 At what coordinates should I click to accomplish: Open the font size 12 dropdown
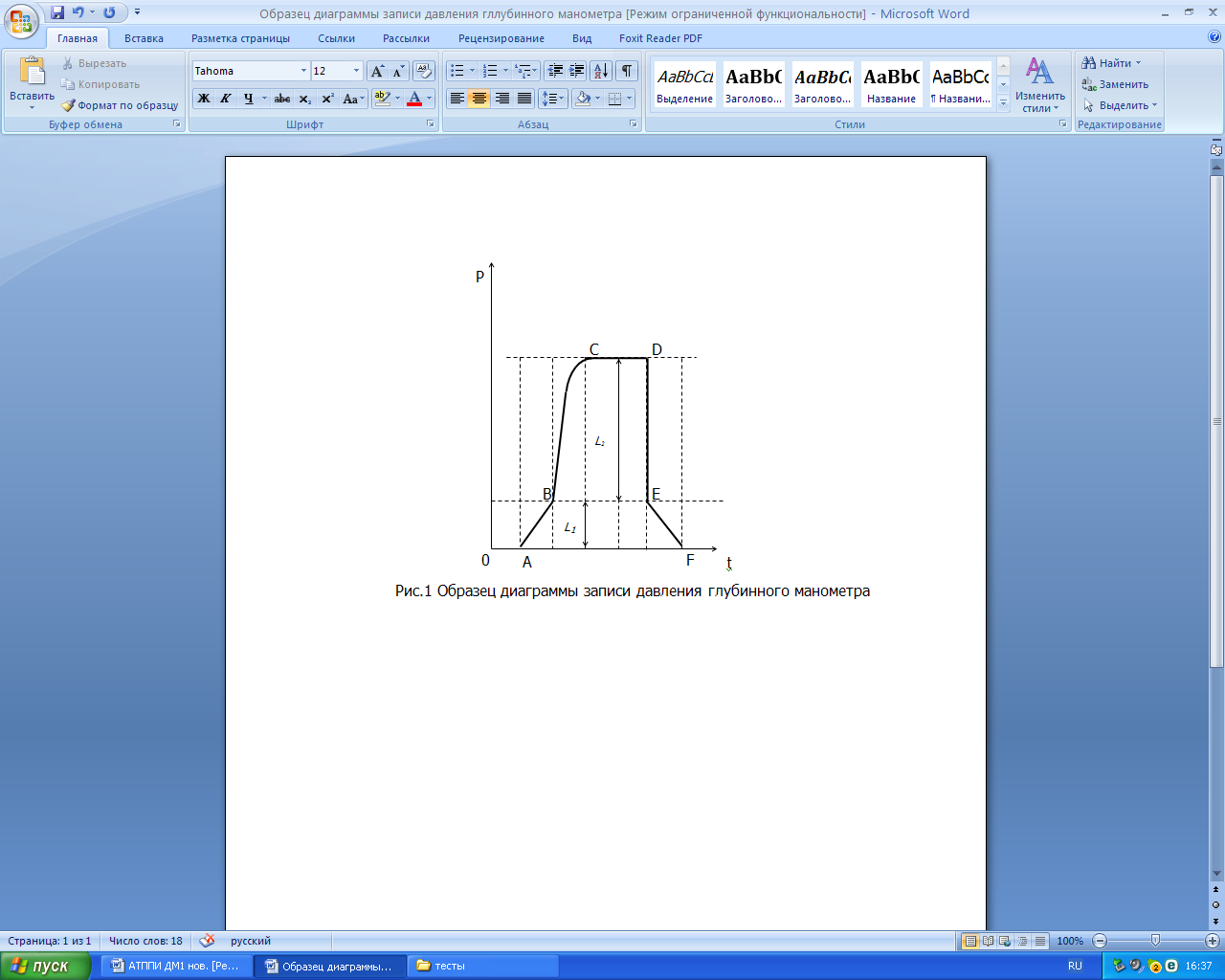click(x=356, y=71)
